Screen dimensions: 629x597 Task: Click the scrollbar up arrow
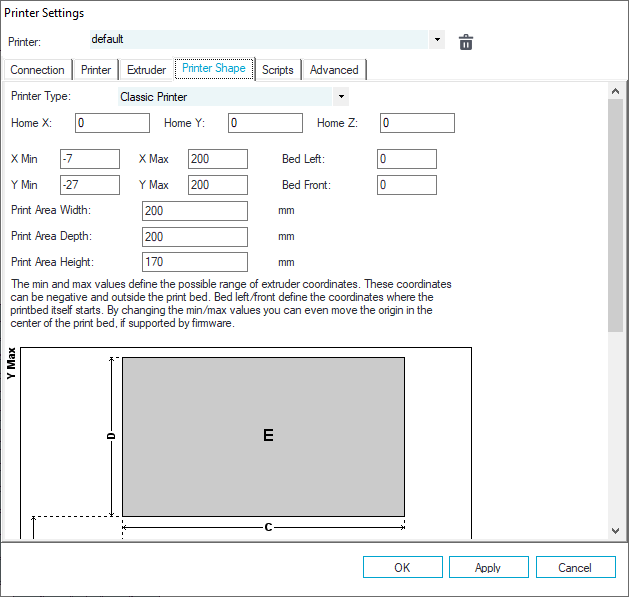(615, 91)
